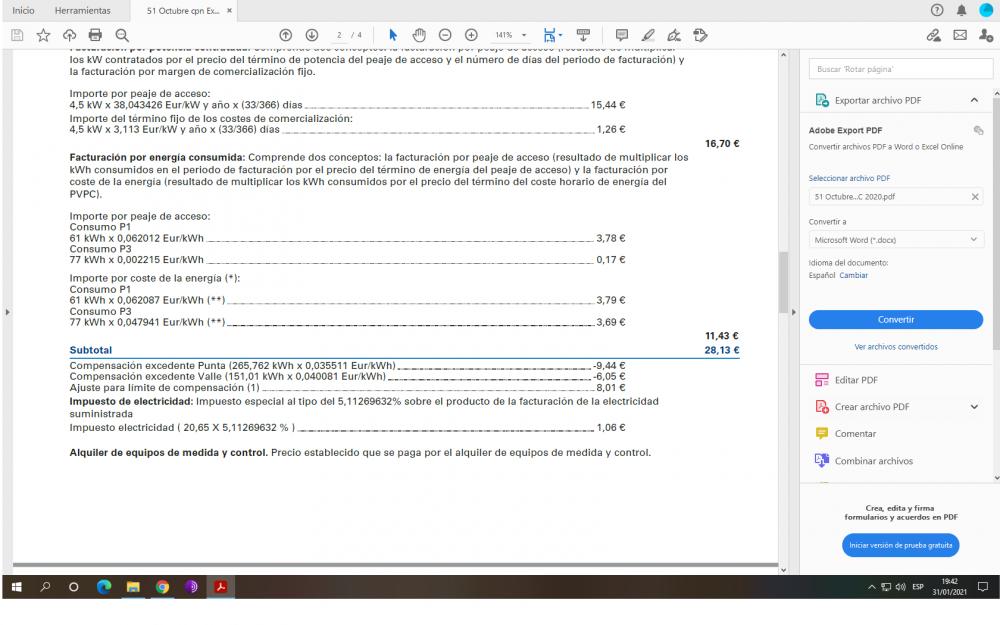Collapse the right tools pane arrow
Viewport: 1000px width, 625px height.
(x=793, y=312)
